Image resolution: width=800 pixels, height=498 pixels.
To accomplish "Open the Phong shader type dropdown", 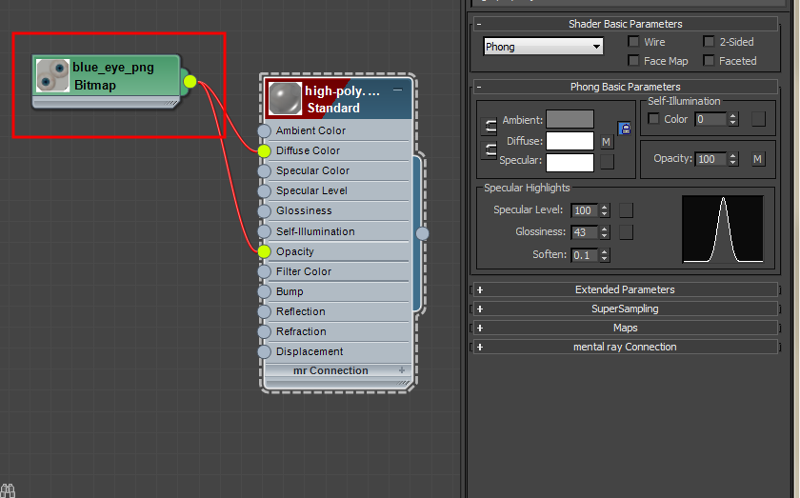I will coord(543,46).
